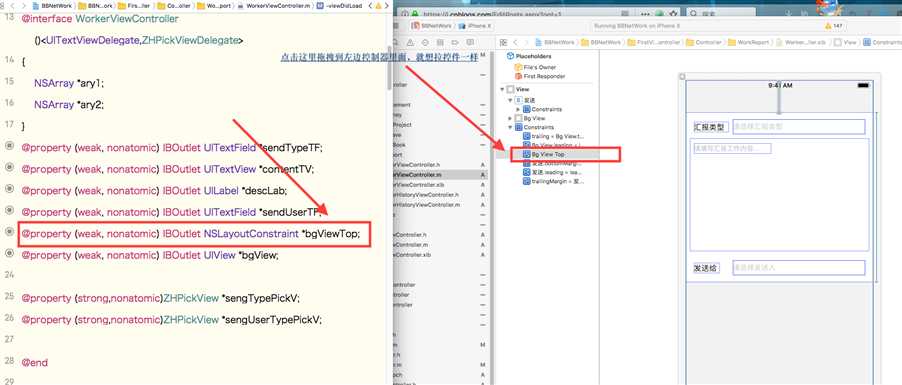Image resolution: width=902 pixels, height=385 pixels.
Task: Click the warning count badge showing 147
Action: pos(834,26)
